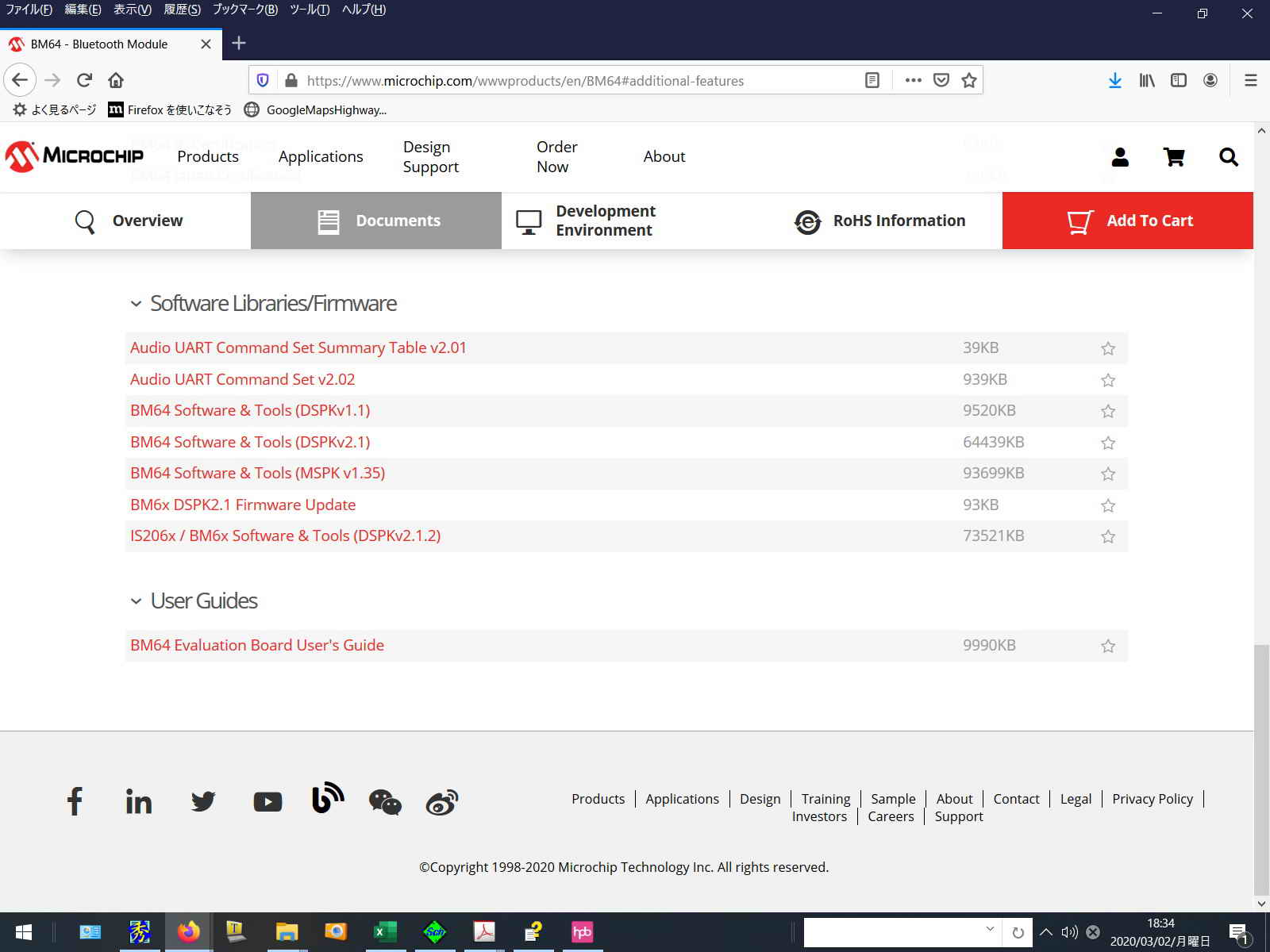Collapse the User Guides section
This screenshot has height=952, width=1270.
[136, 601]
